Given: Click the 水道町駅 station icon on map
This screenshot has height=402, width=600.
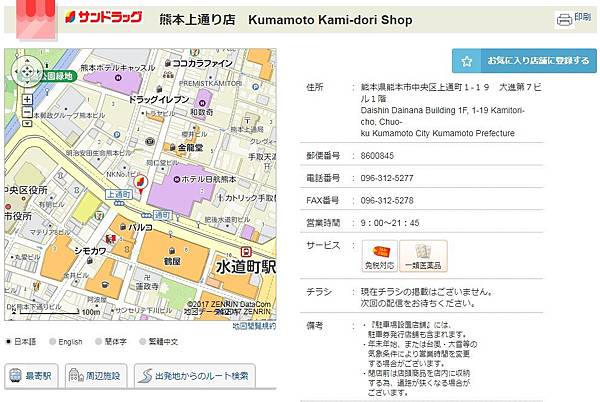Looking at the screenshot, I should 246,252.
